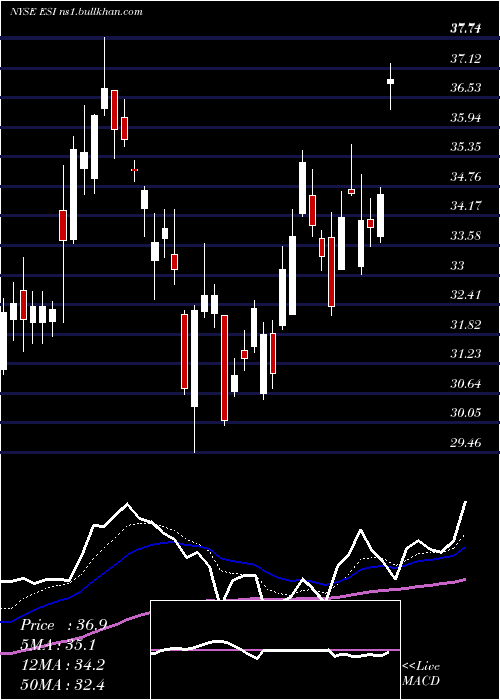This screenshot has width=500, height=700.
Task: Click the 37.74 price axis label
Action: pos(466,29)
